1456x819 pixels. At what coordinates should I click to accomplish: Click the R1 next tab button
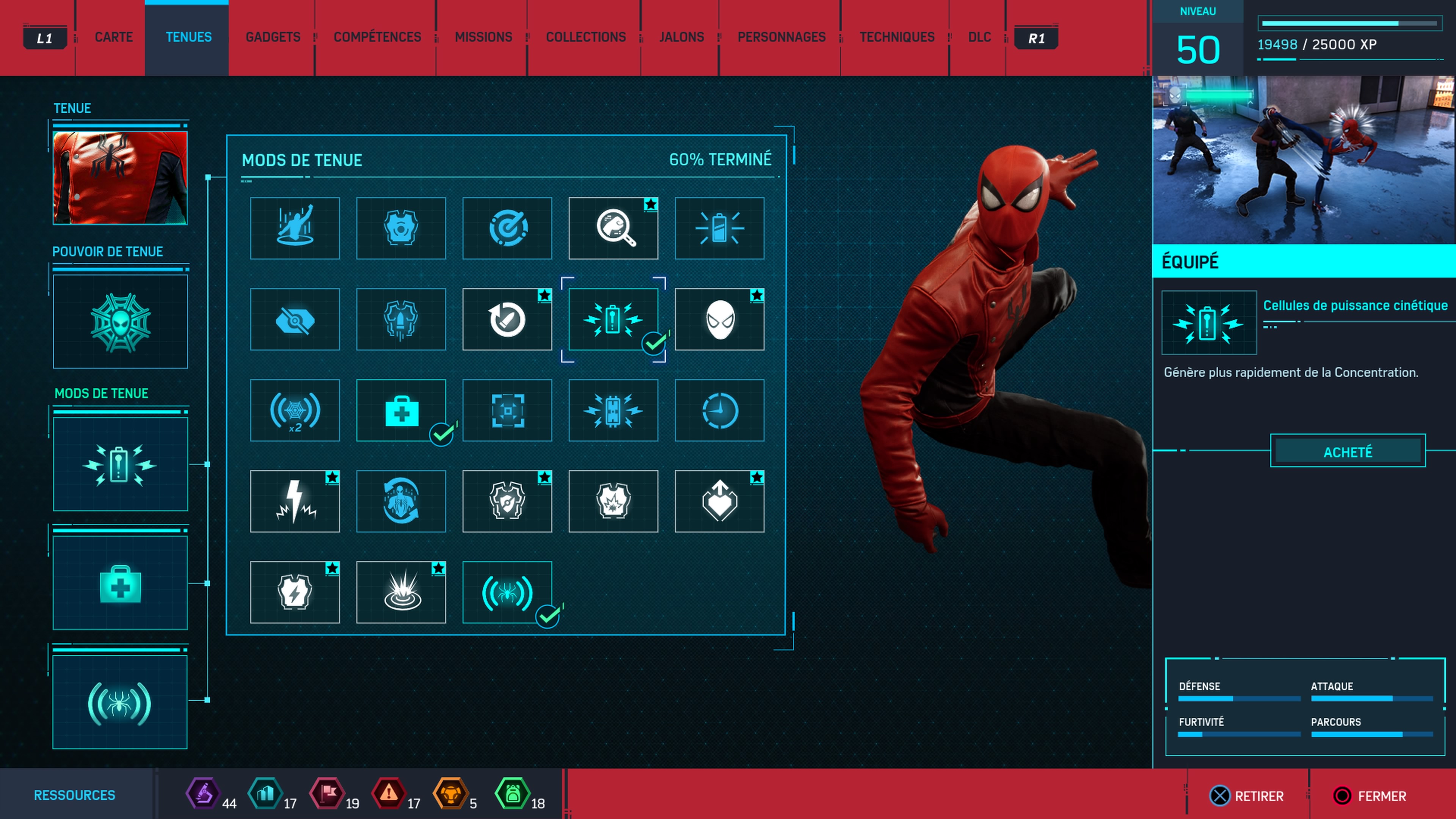pyautogui.click(x=1036, y=38)
